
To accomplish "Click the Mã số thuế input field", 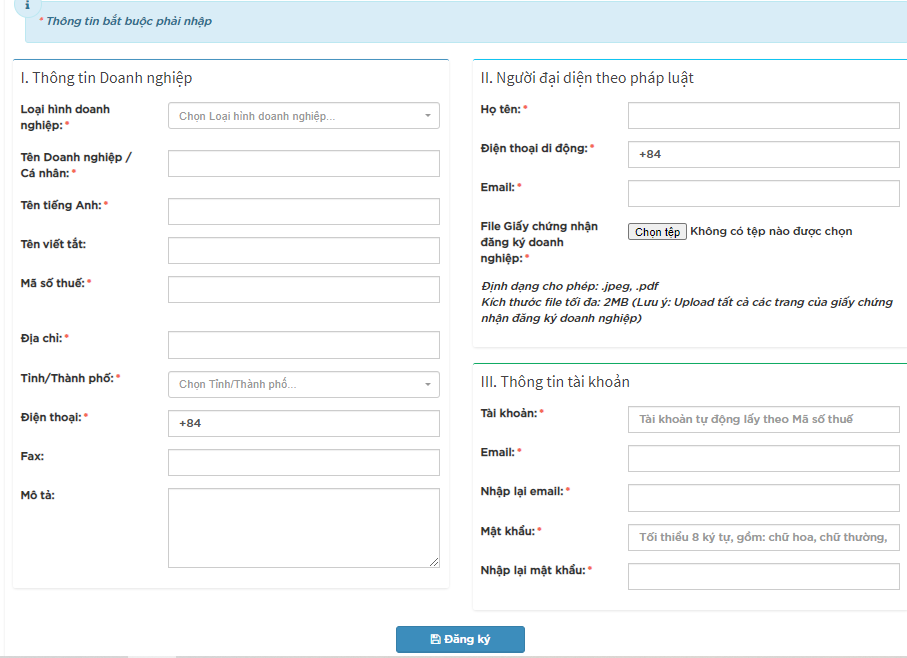I will tap(303, 289).
